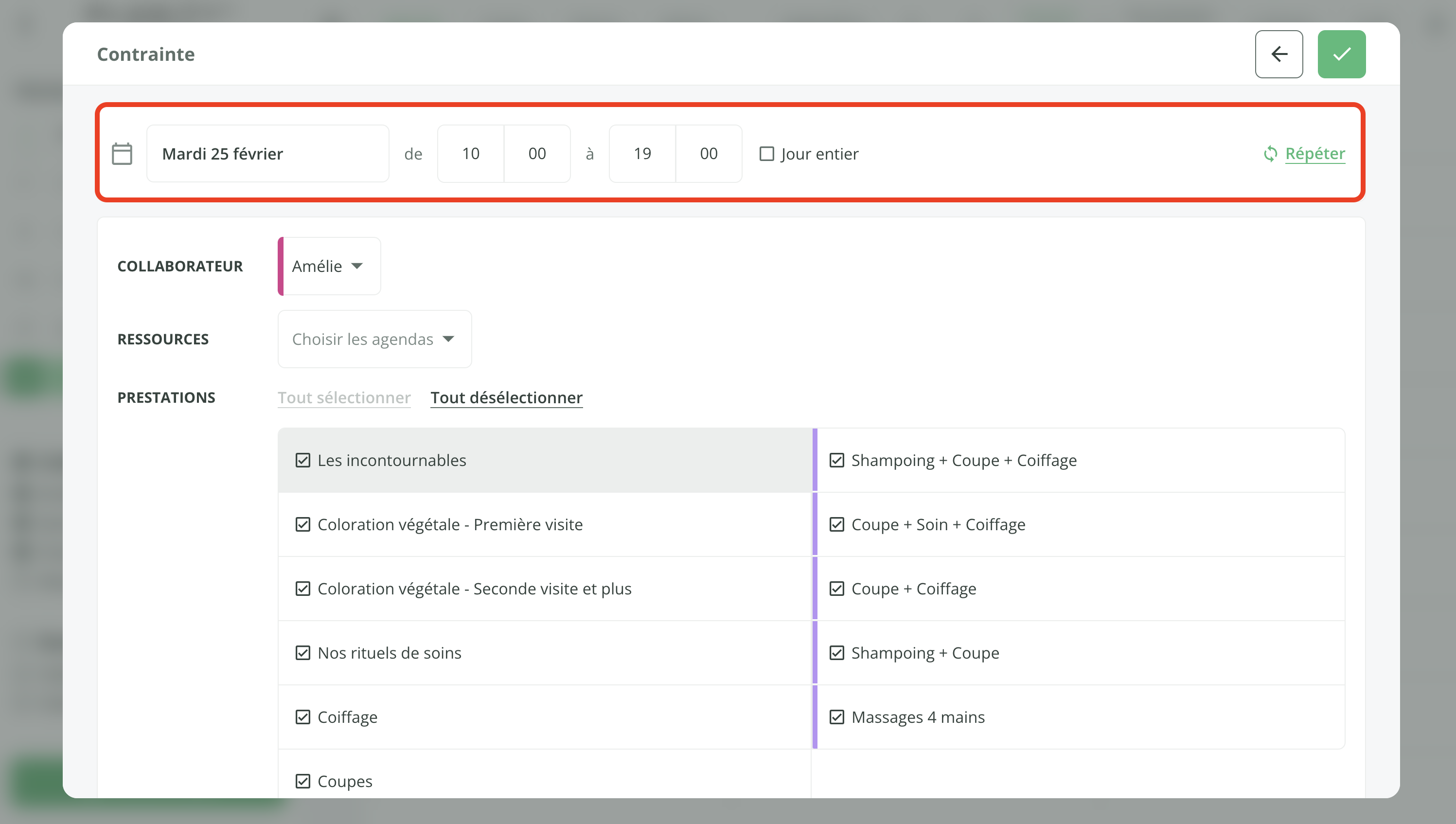Click Tout sélectionner for prestations
The height and width of the screenshot is (824, 1456).
coord(344,397)
